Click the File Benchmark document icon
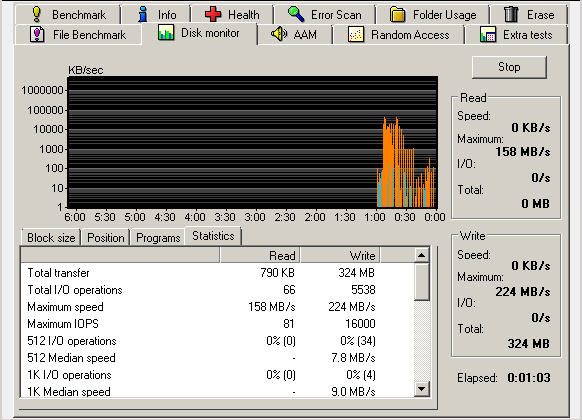The width and height of the screenshot is (582, 420). (37, 35)
